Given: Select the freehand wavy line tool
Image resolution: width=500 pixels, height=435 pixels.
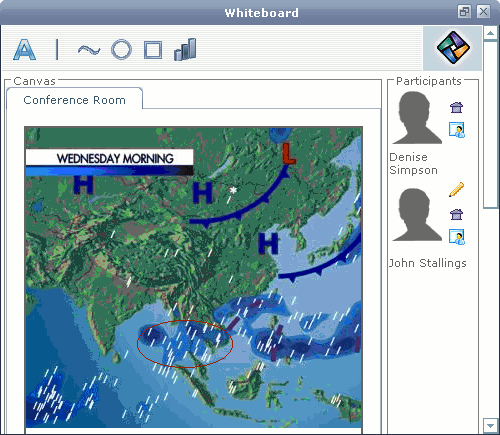Looking at the screenshot, I should [x=89, y=50].
